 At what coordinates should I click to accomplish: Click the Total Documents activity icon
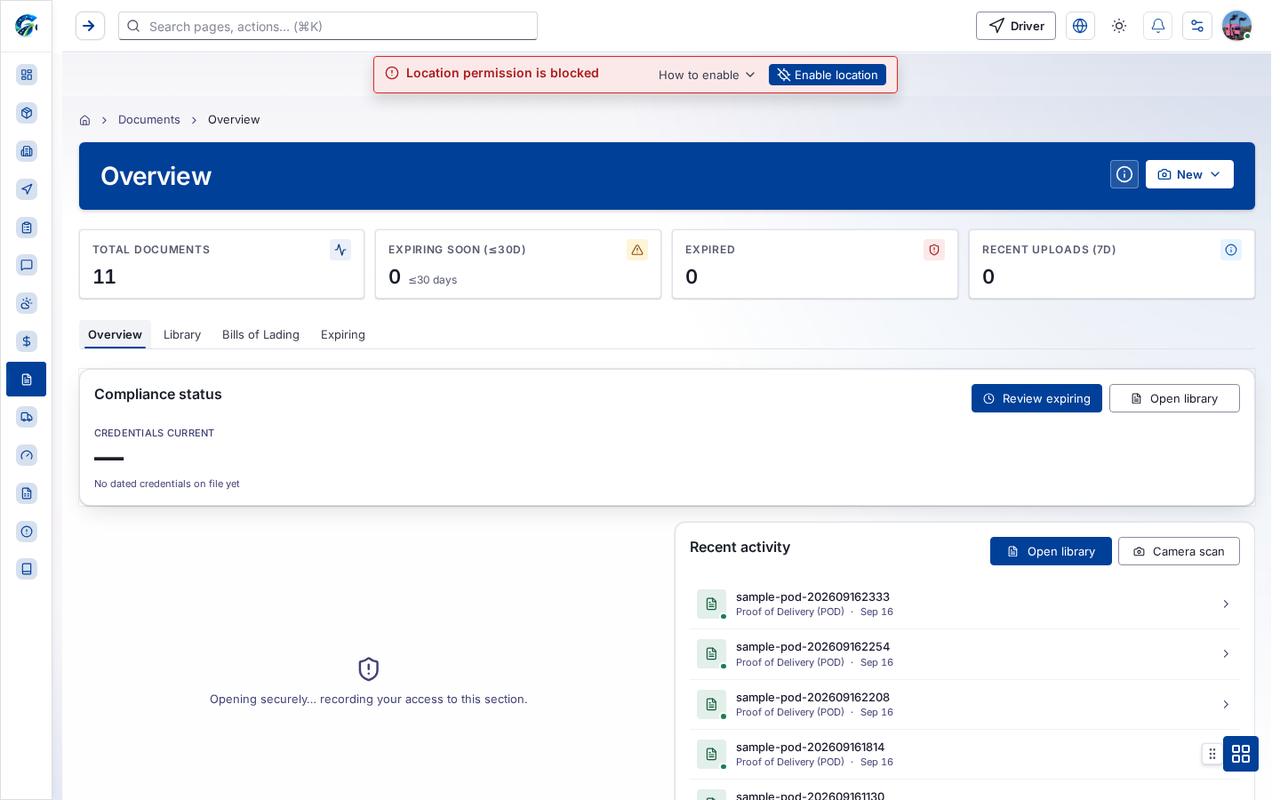[x=340, y=250]
